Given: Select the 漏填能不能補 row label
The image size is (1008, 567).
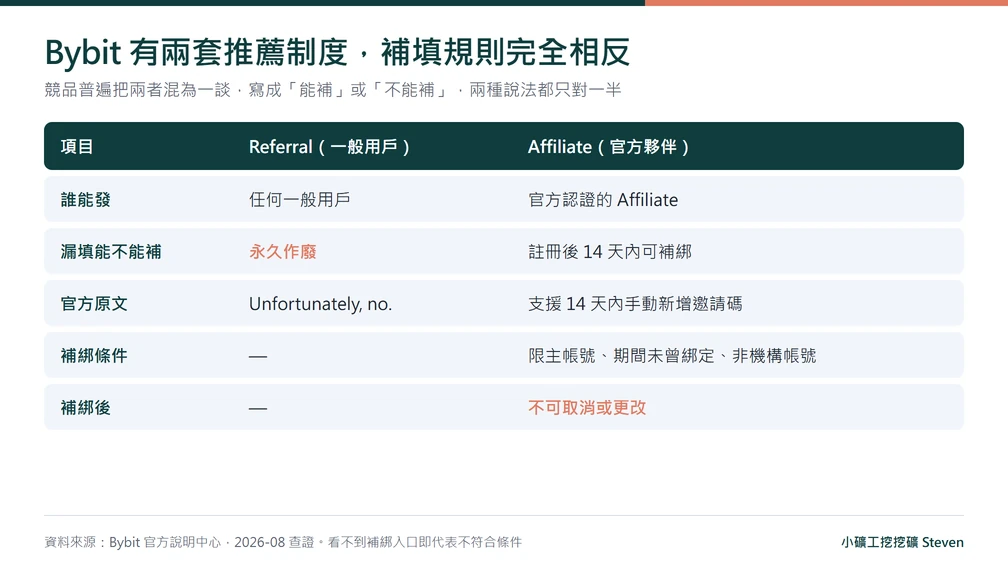Looking at the screenshot, I should pos(111,251).
